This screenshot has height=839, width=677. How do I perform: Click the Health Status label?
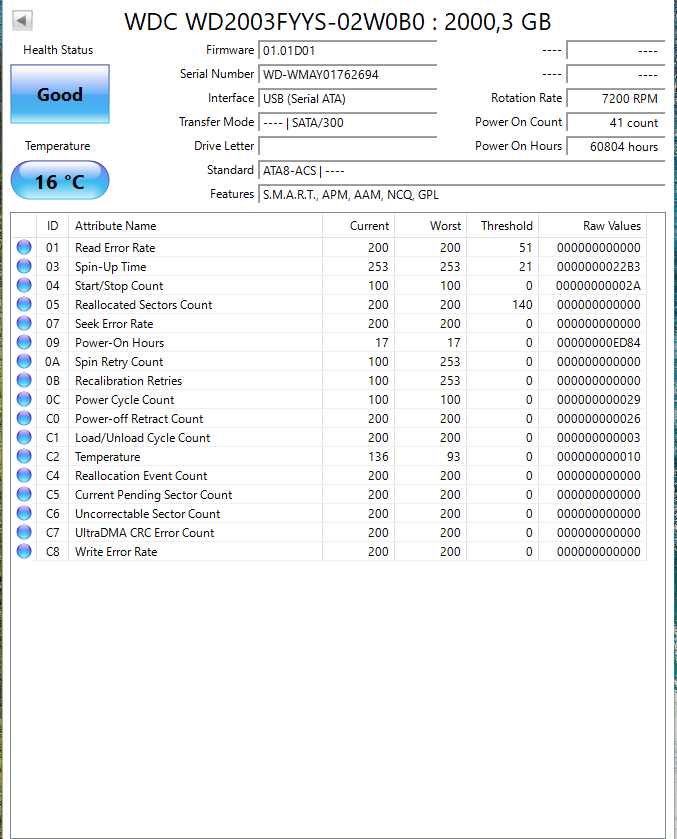click(58, 50)
